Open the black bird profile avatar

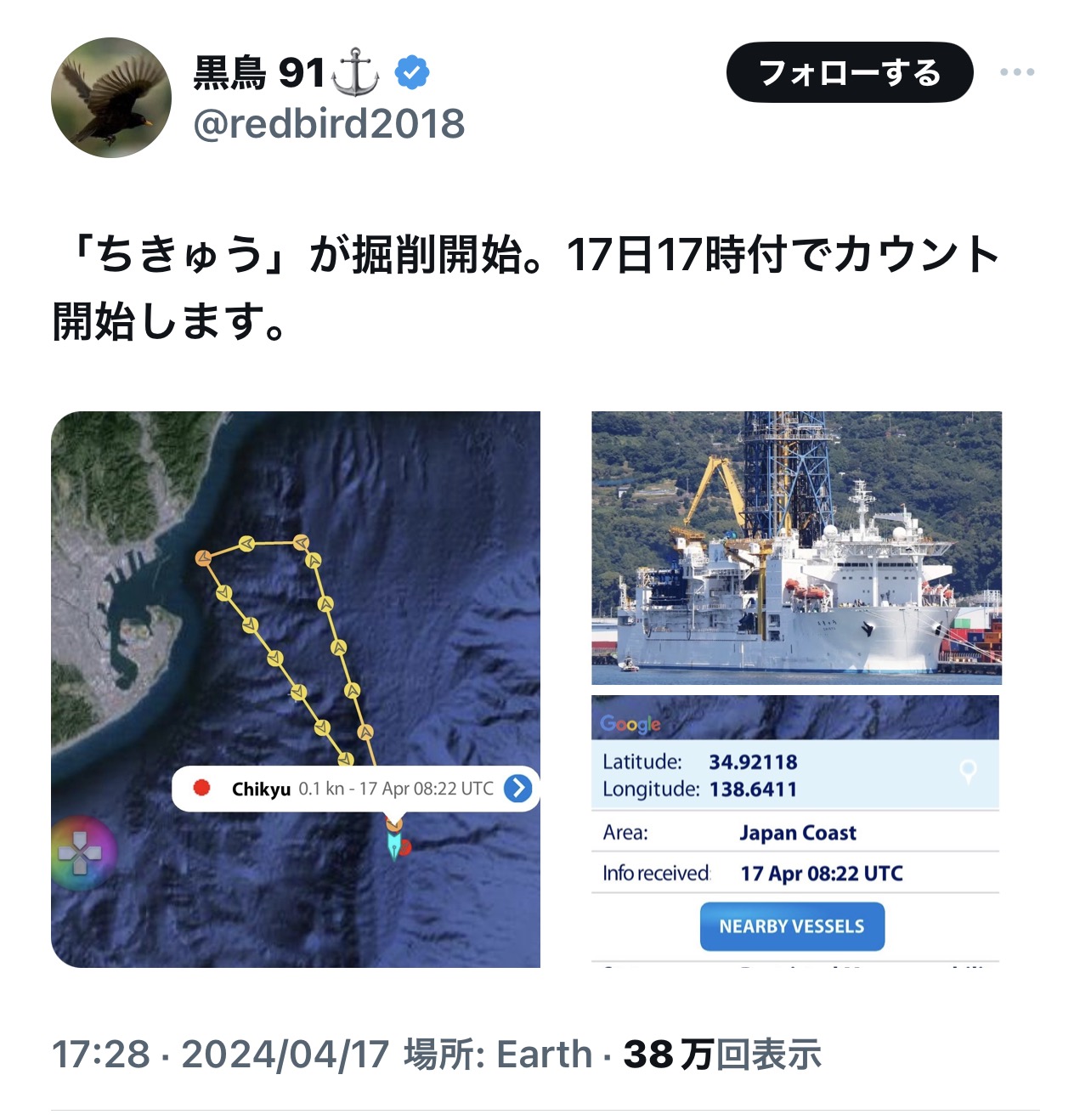click(111, 98)
